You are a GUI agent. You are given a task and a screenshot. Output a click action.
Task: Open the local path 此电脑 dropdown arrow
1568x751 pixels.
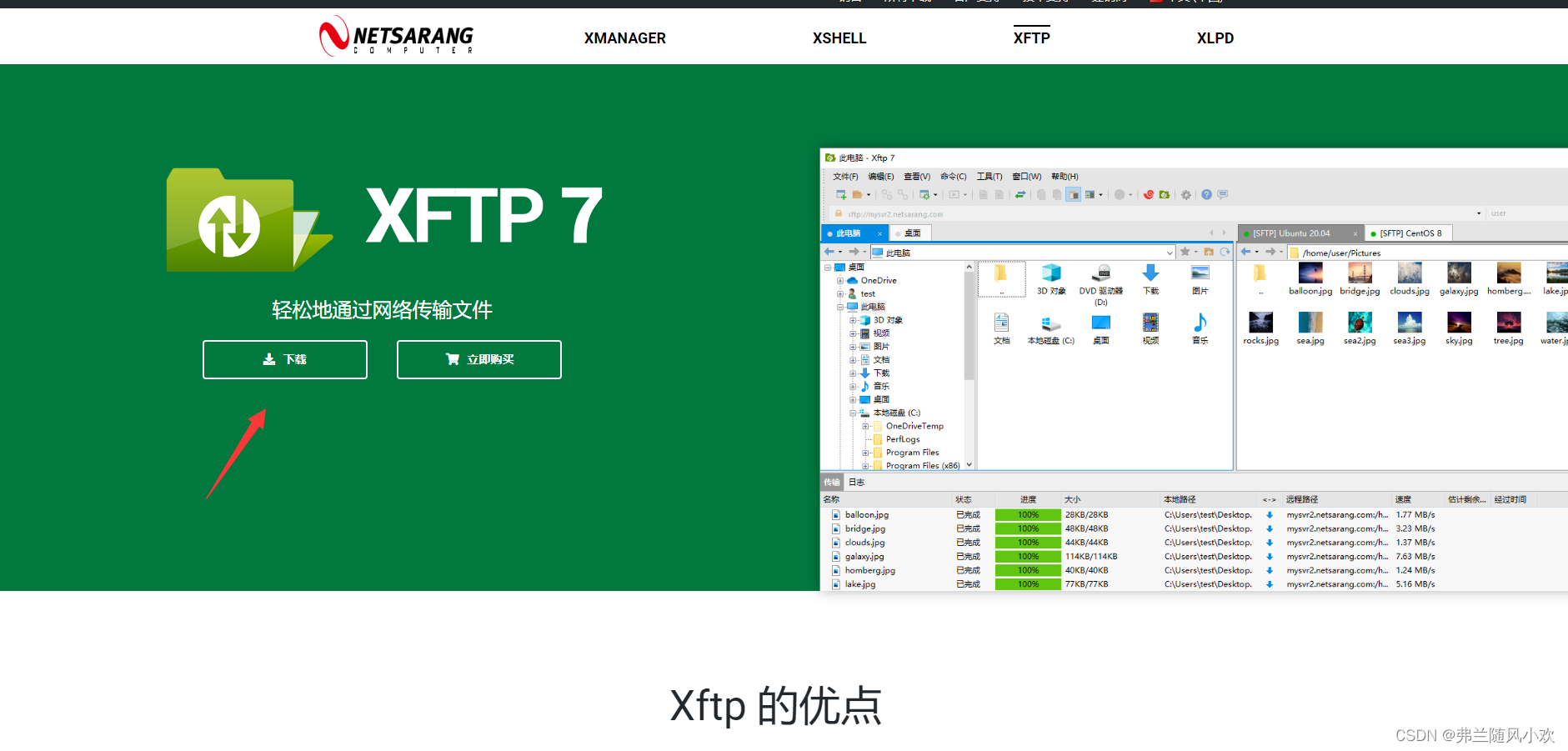1170,253
